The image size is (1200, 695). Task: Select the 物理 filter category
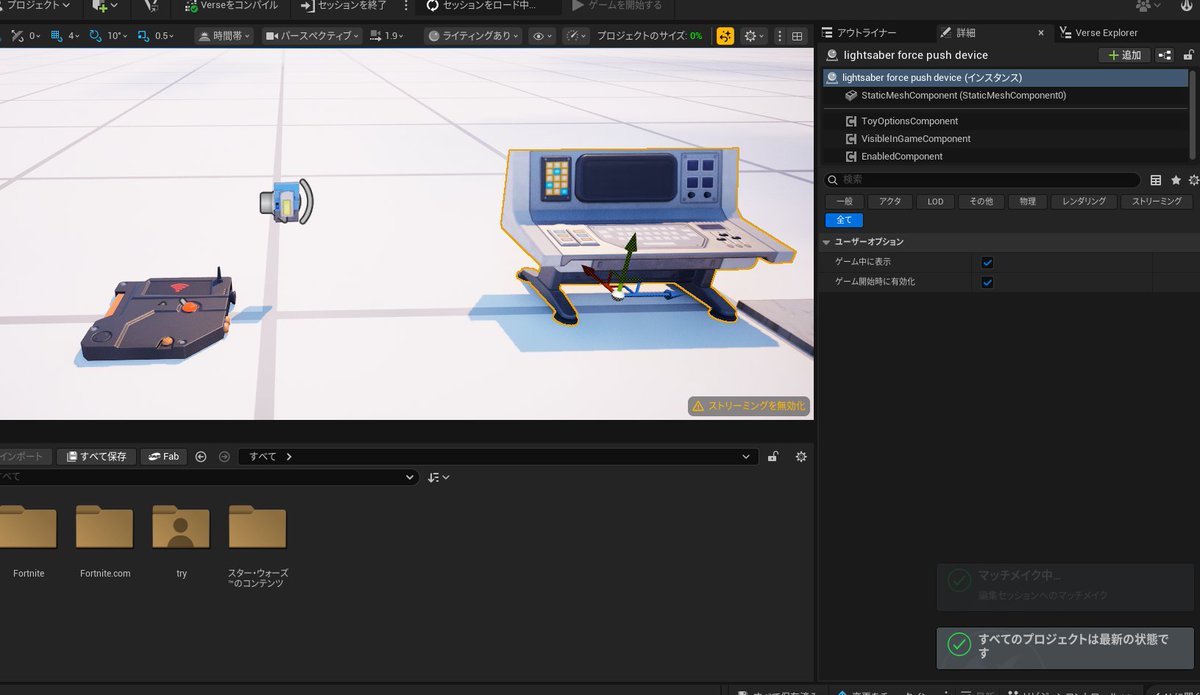(1027, 201)
